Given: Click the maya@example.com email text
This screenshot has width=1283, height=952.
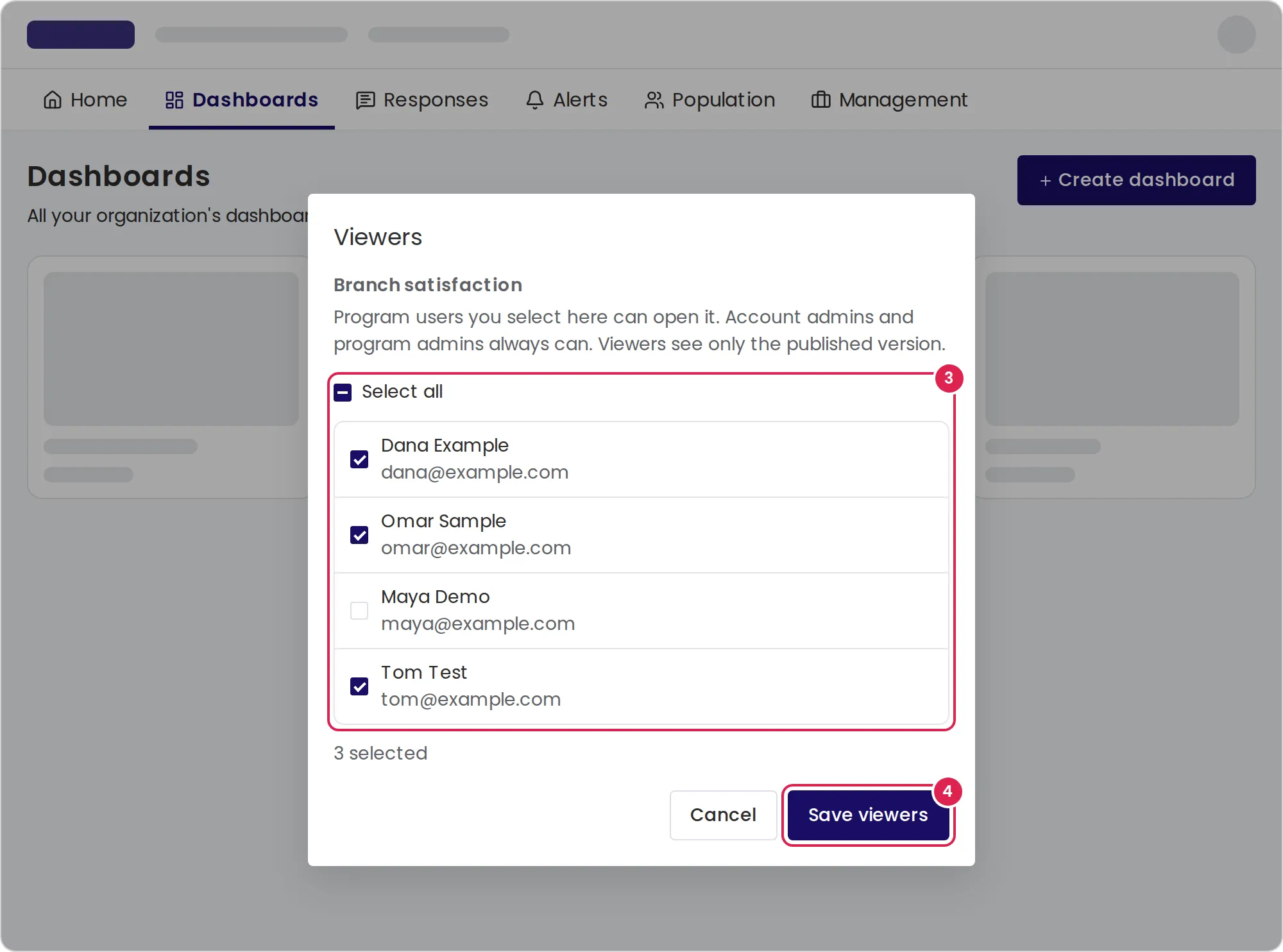Looking at the screenshot, I should [x=478, y=624].
